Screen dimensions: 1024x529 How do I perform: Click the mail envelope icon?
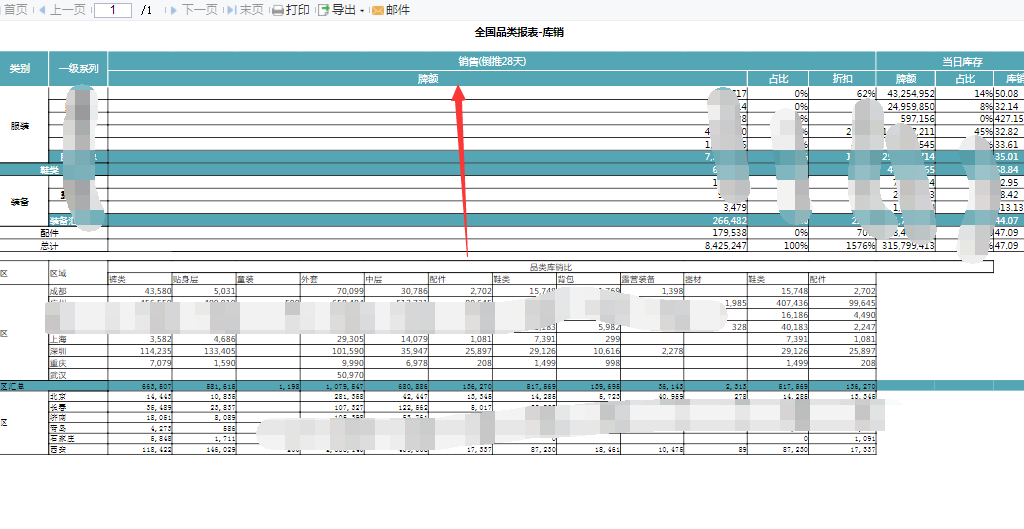[x=377, y=10]
